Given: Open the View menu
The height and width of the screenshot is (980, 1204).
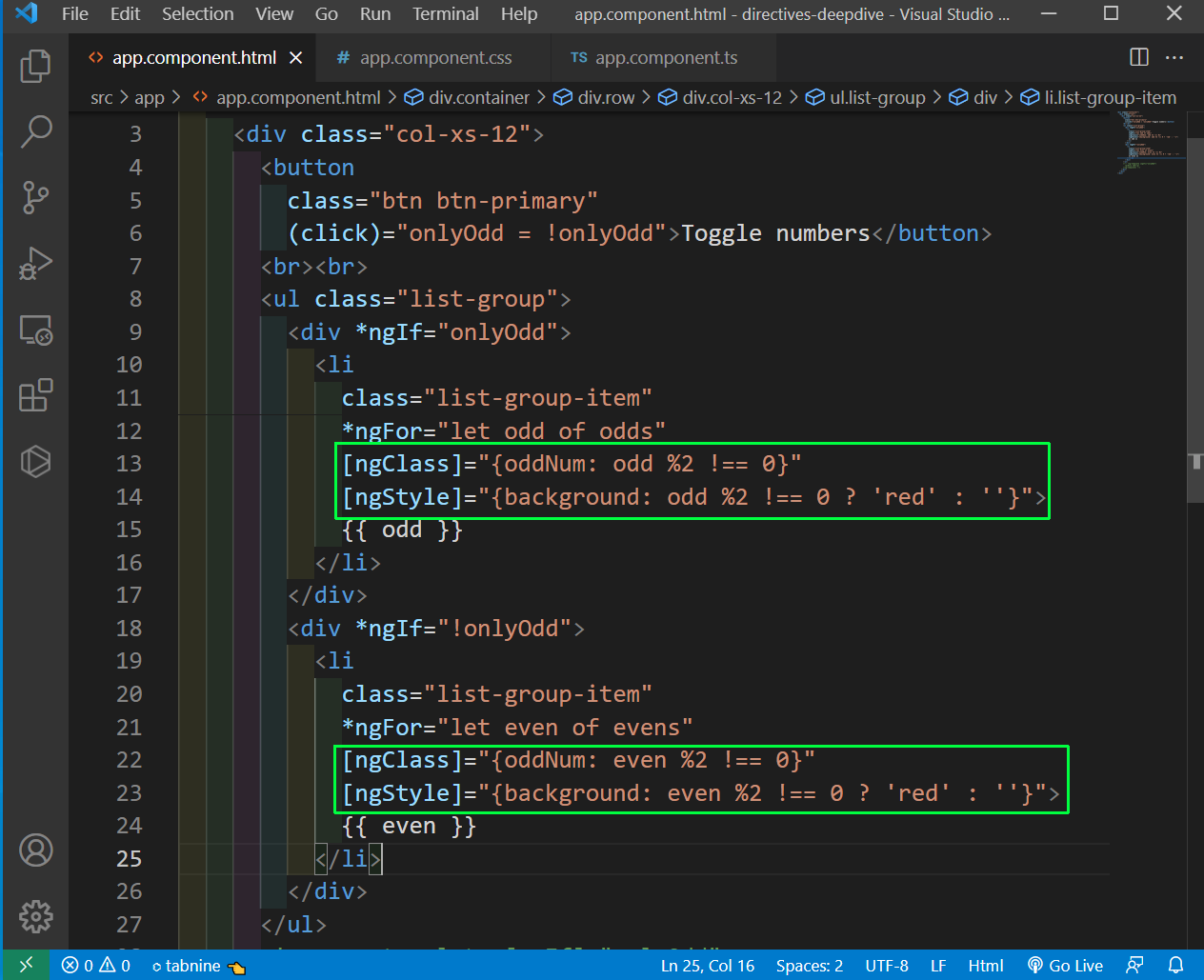Looking at the screenshot, I should (x=274, y=13).
